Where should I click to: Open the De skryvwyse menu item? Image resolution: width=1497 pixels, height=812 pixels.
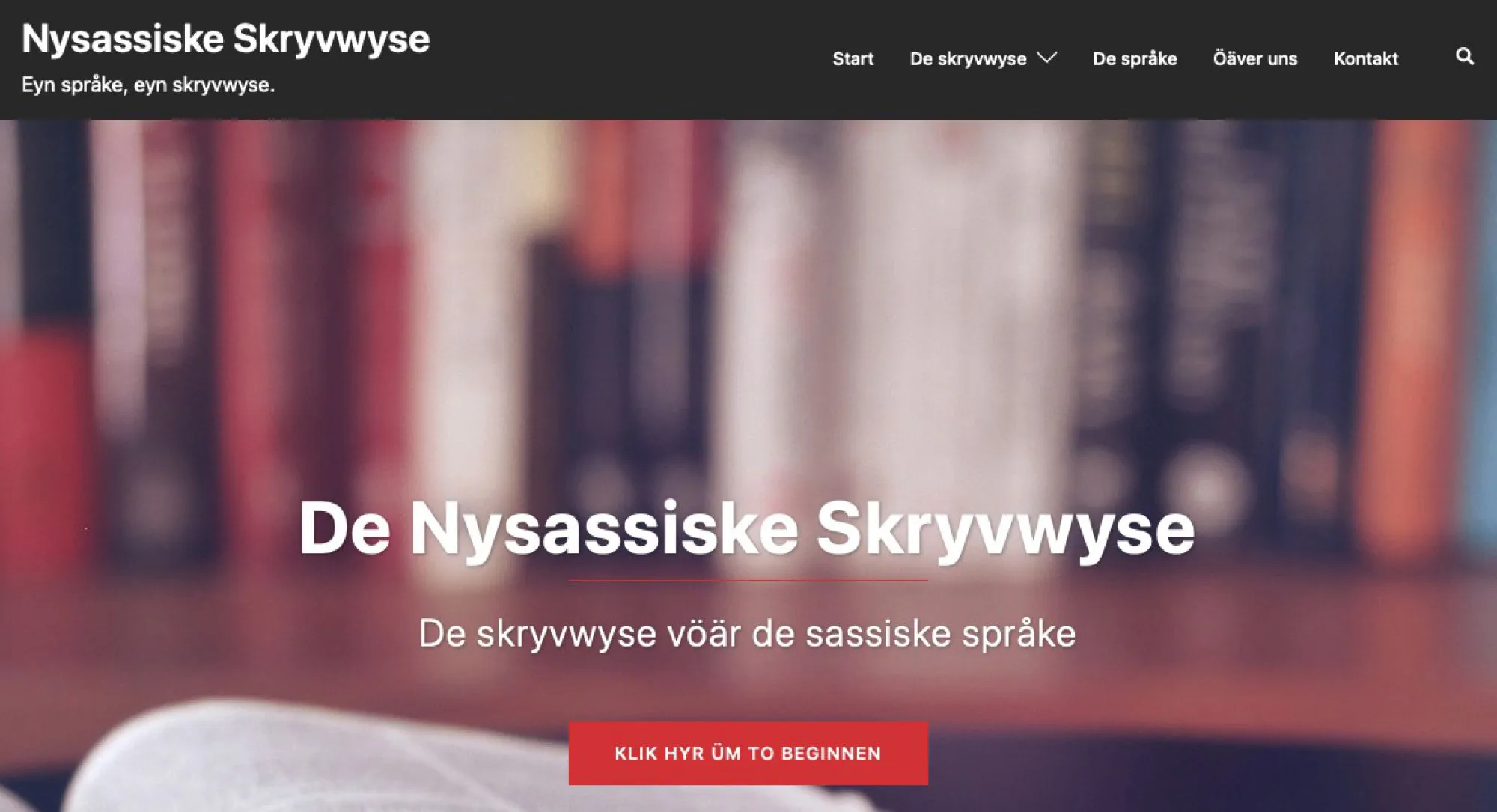[x=968, y=59]
